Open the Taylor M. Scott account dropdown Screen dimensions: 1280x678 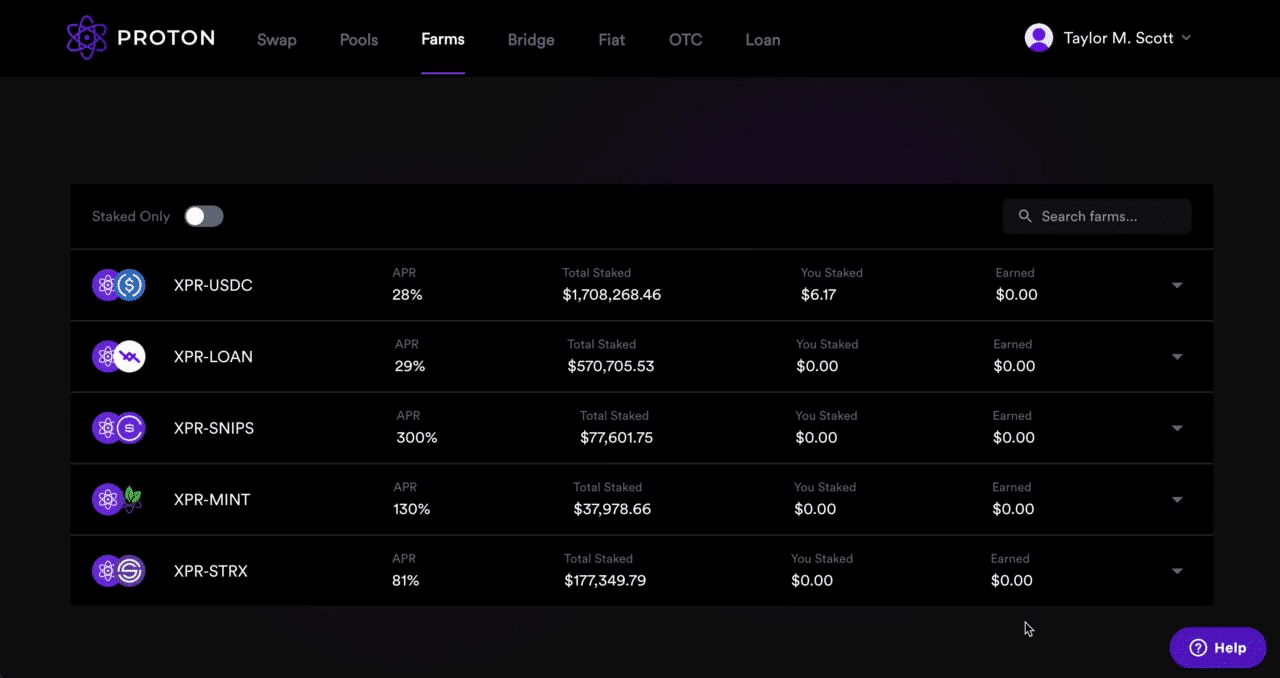[1109, 38]
